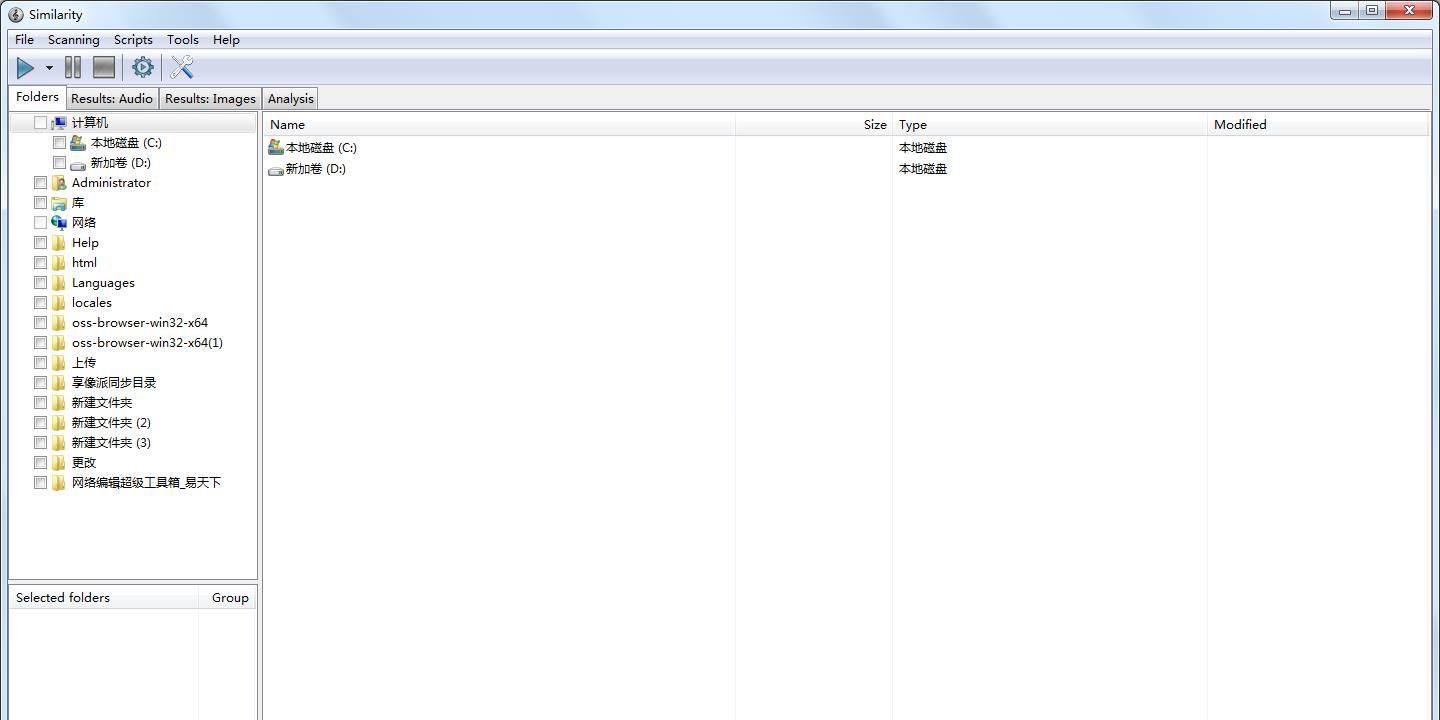1440x720 pixels.
Task: Check the 上传 folder checkbox
Action: coord(40,363)
